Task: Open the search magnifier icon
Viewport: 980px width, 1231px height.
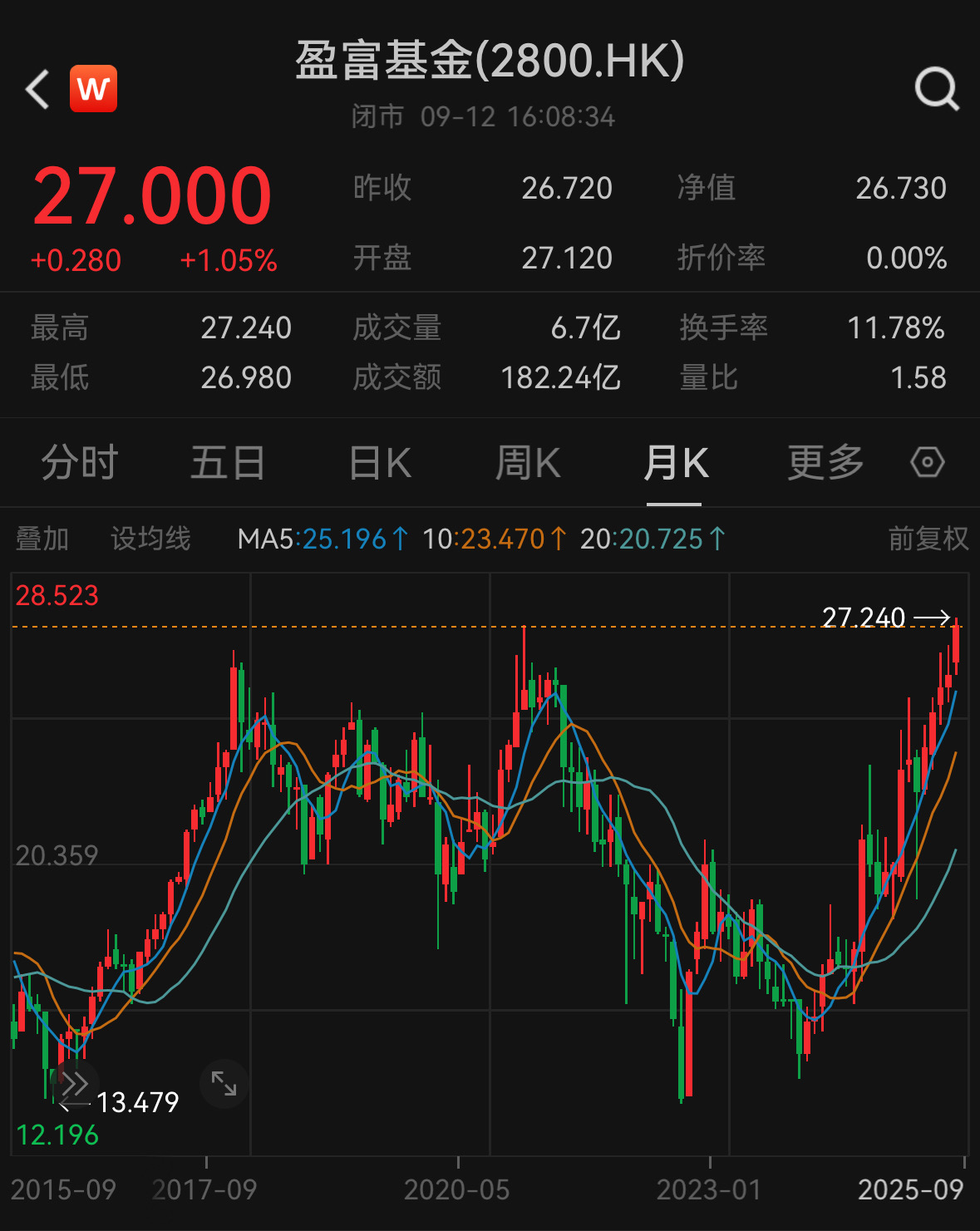Action: point(937,89)
